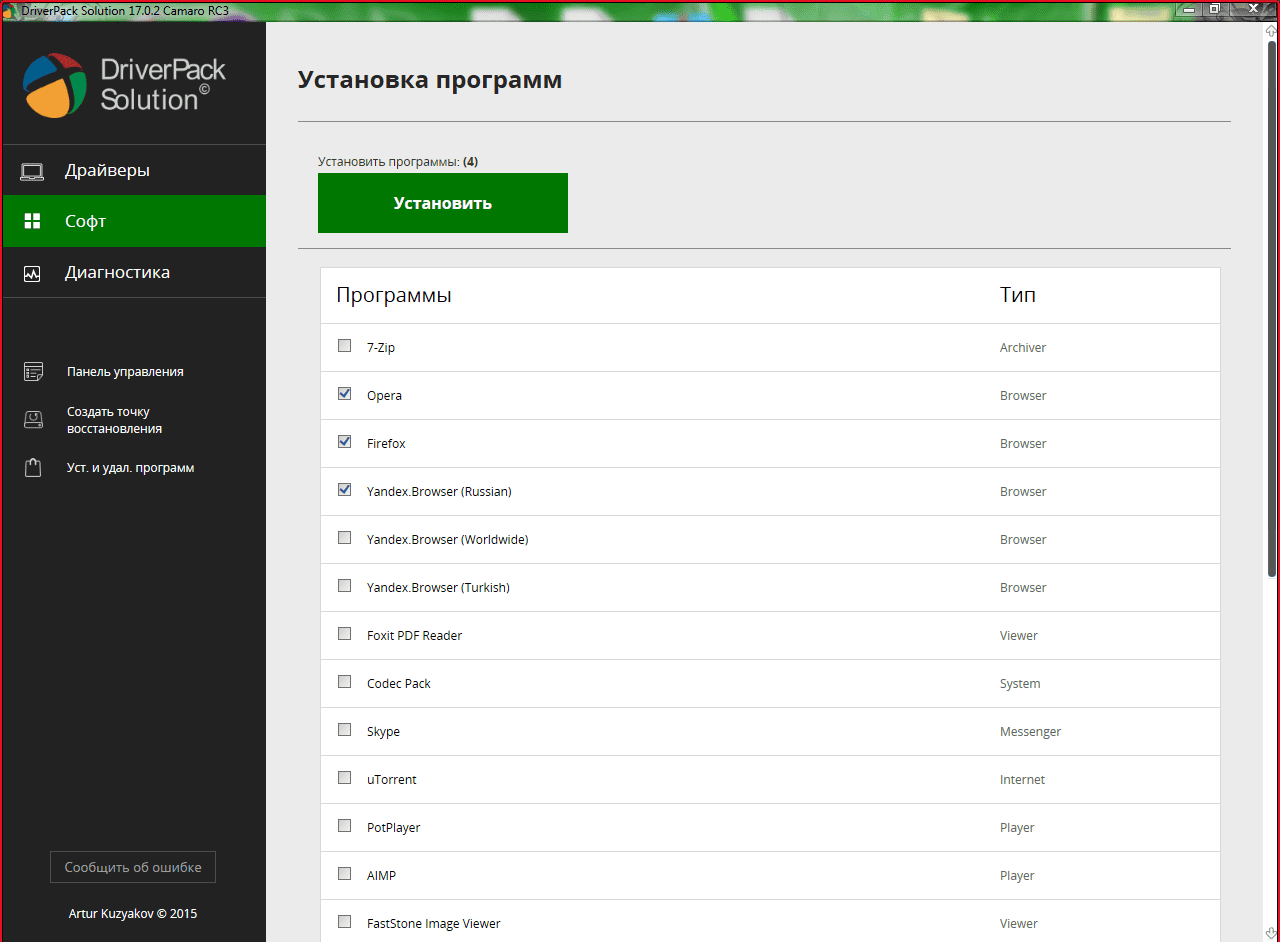This screenshot has height=942, width=1280.
Task: Click the Messenger type of Skype
Action: (x=1030, y=732)
